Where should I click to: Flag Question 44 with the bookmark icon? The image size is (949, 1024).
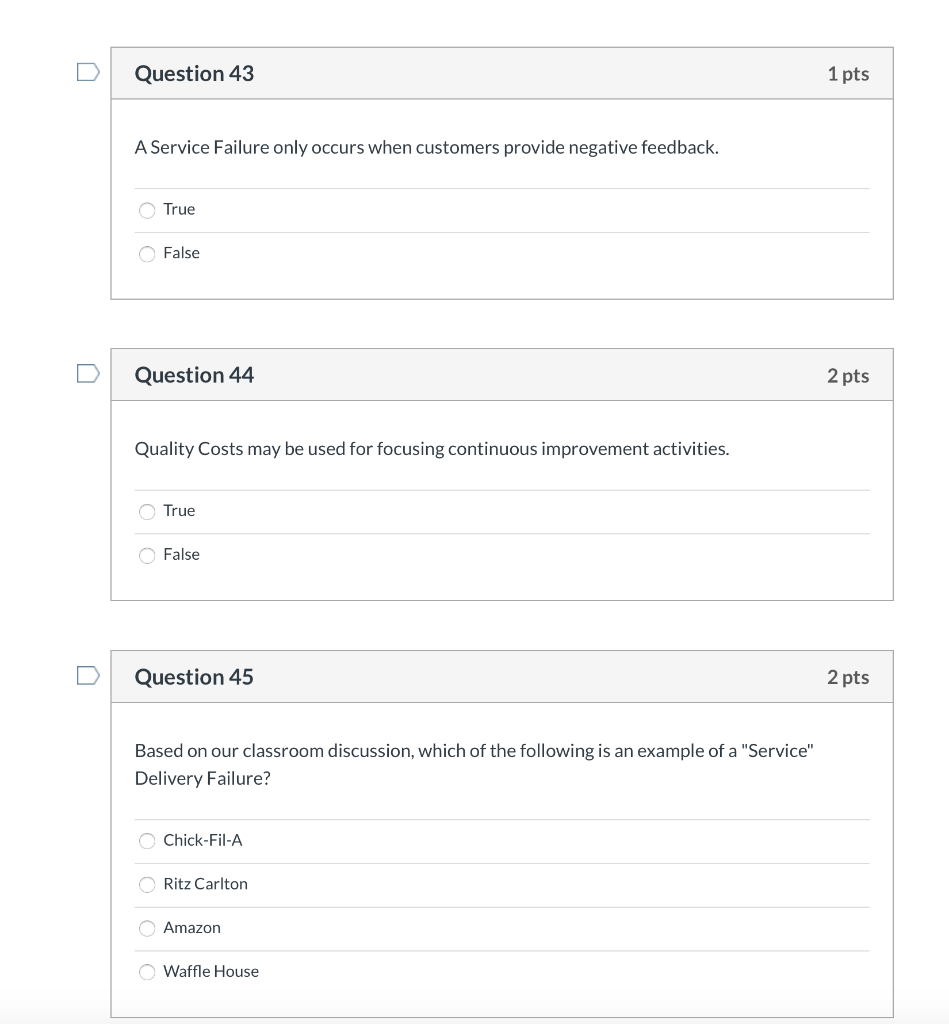(87, 372)
